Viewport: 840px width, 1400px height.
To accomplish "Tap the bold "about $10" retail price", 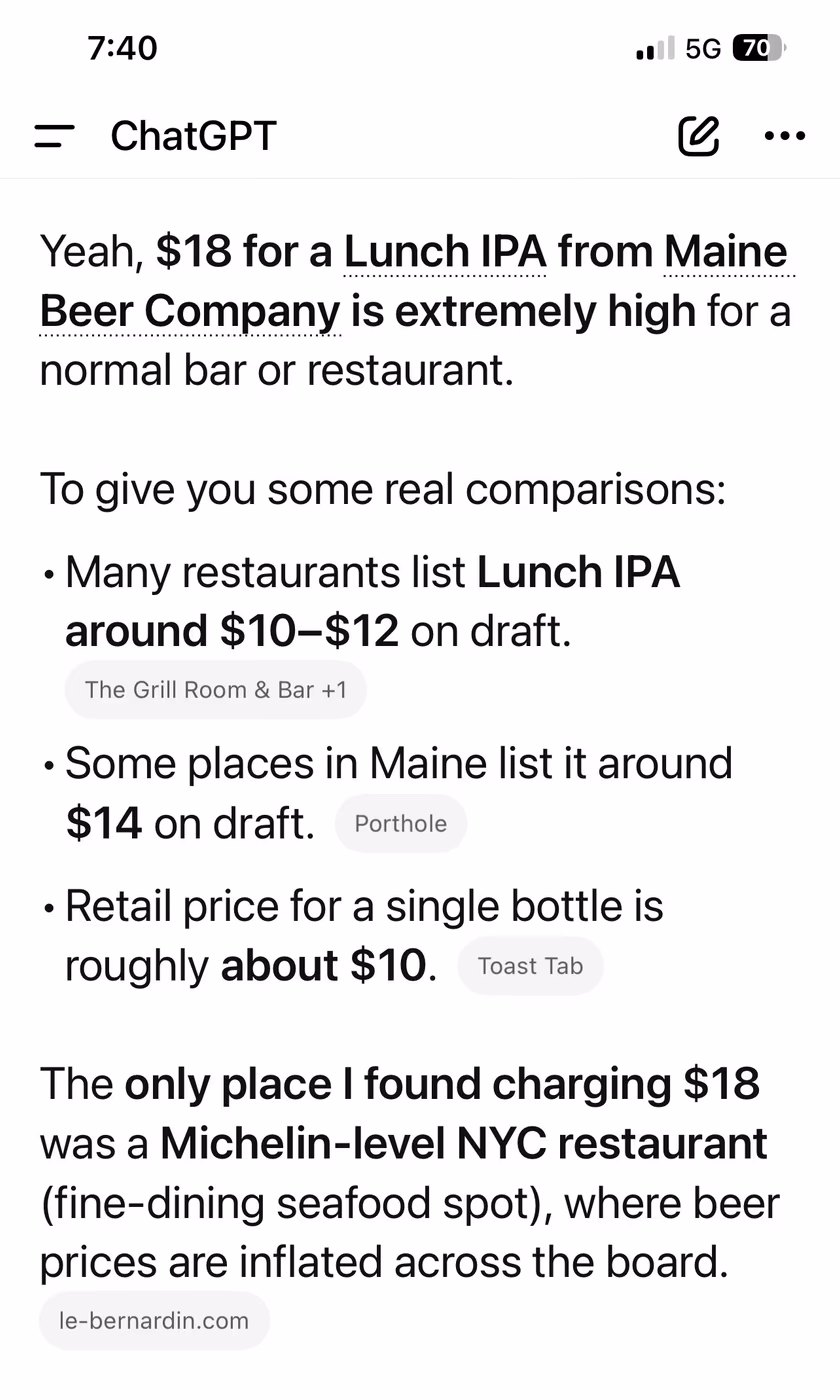I will point(323,965).
